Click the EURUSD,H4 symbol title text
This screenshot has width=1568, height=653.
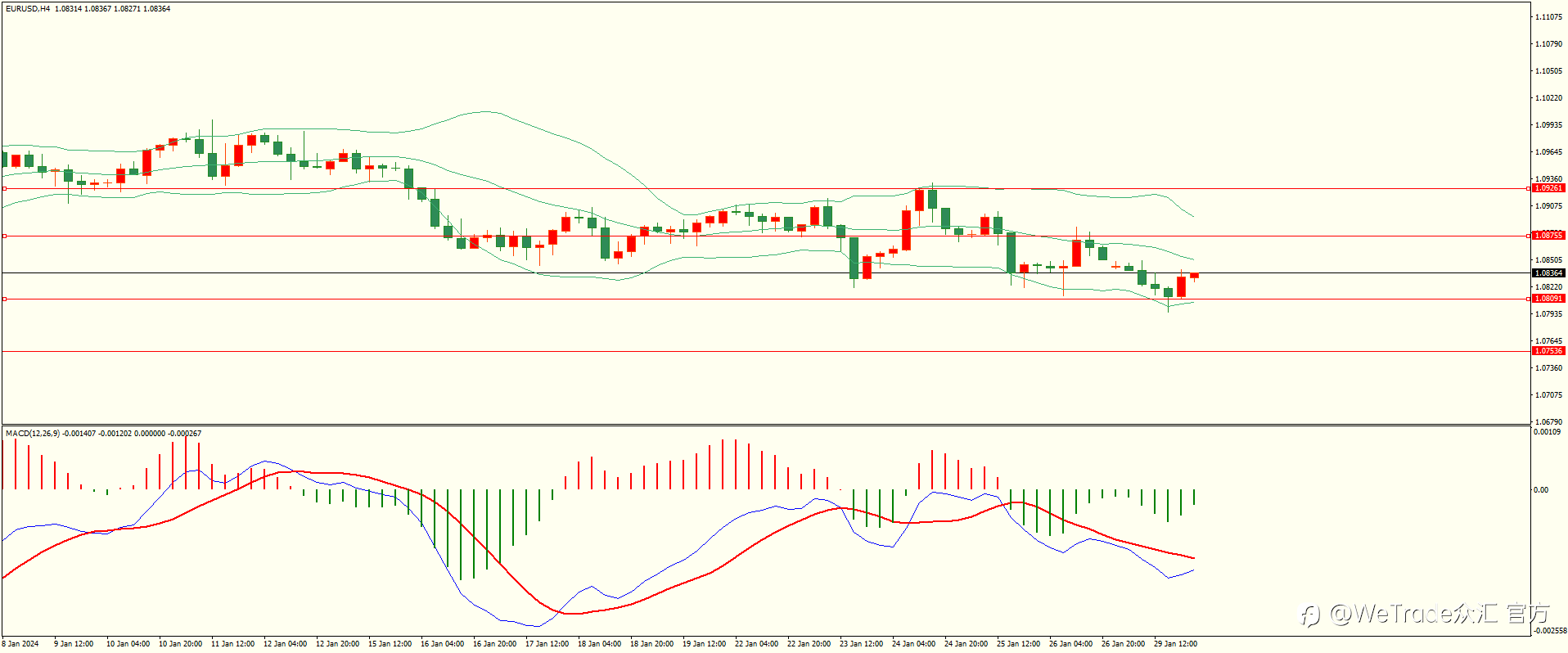pyautogui.click(x=28, y=9)
